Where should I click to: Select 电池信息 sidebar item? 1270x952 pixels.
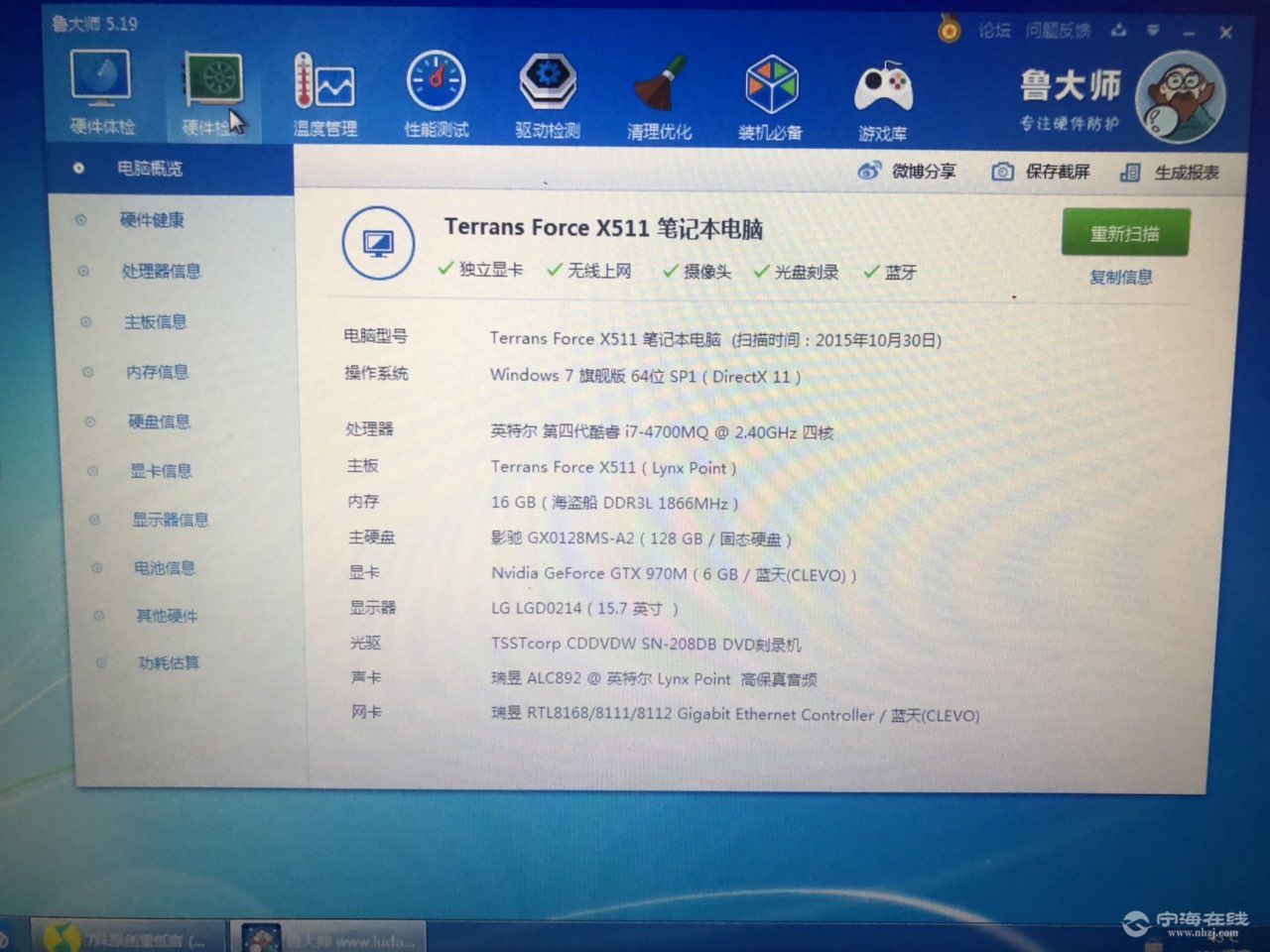(165, 568)
